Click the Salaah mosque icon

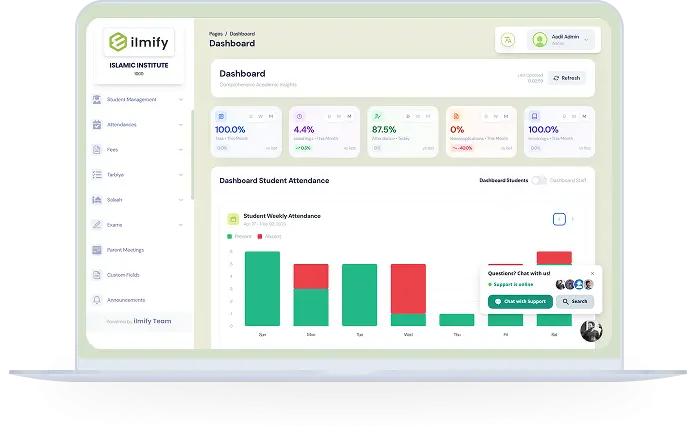tap(96, 200)
